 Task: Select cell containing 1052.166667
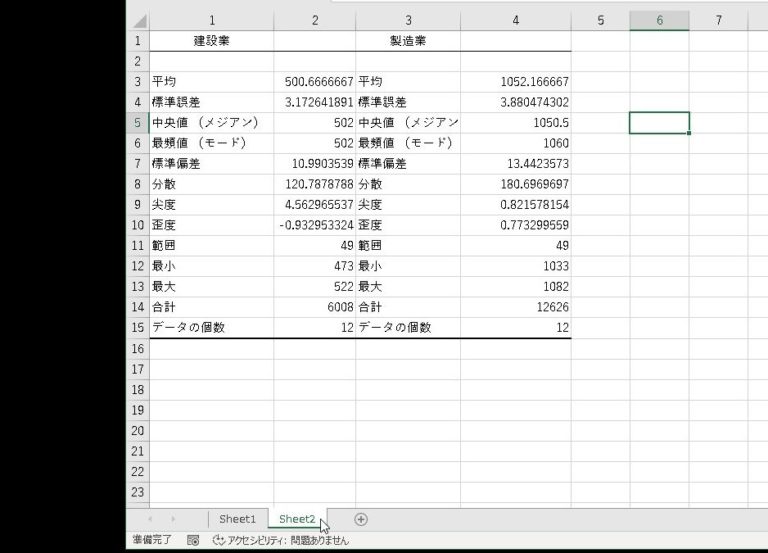click(x=515, y=81)
